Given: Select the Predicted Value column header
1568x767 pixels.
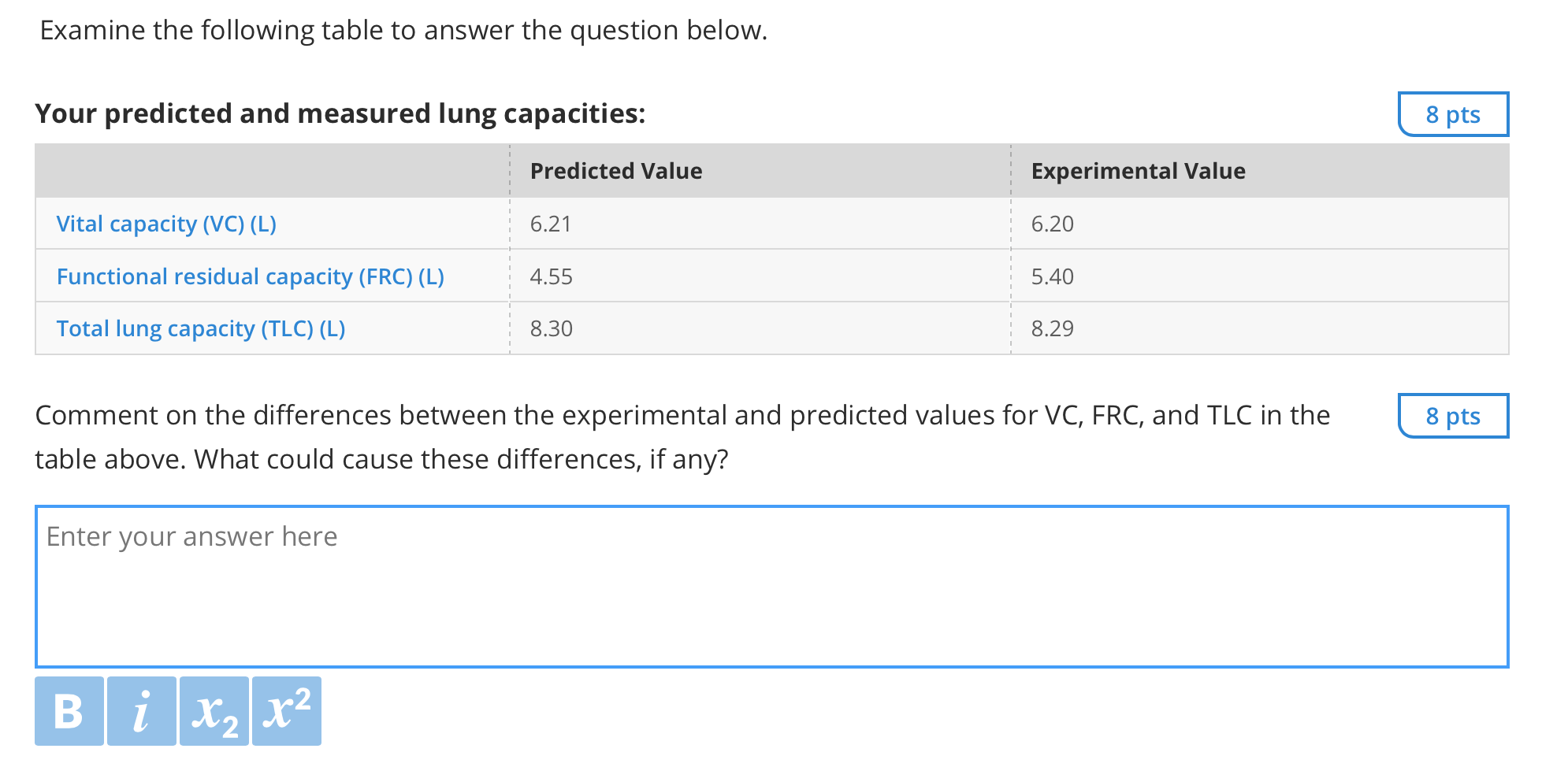Looking at the screenshot, I should [x=617, y=170].
